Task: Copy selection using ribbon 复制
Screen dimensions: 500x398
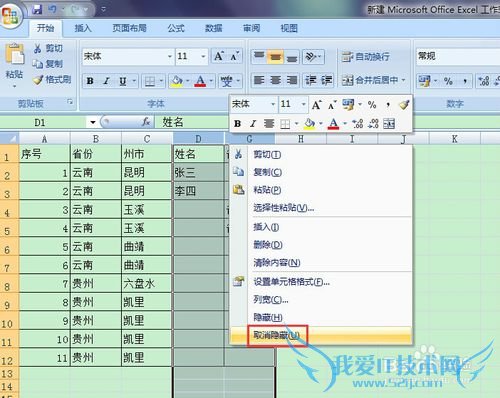Action: 48,64
